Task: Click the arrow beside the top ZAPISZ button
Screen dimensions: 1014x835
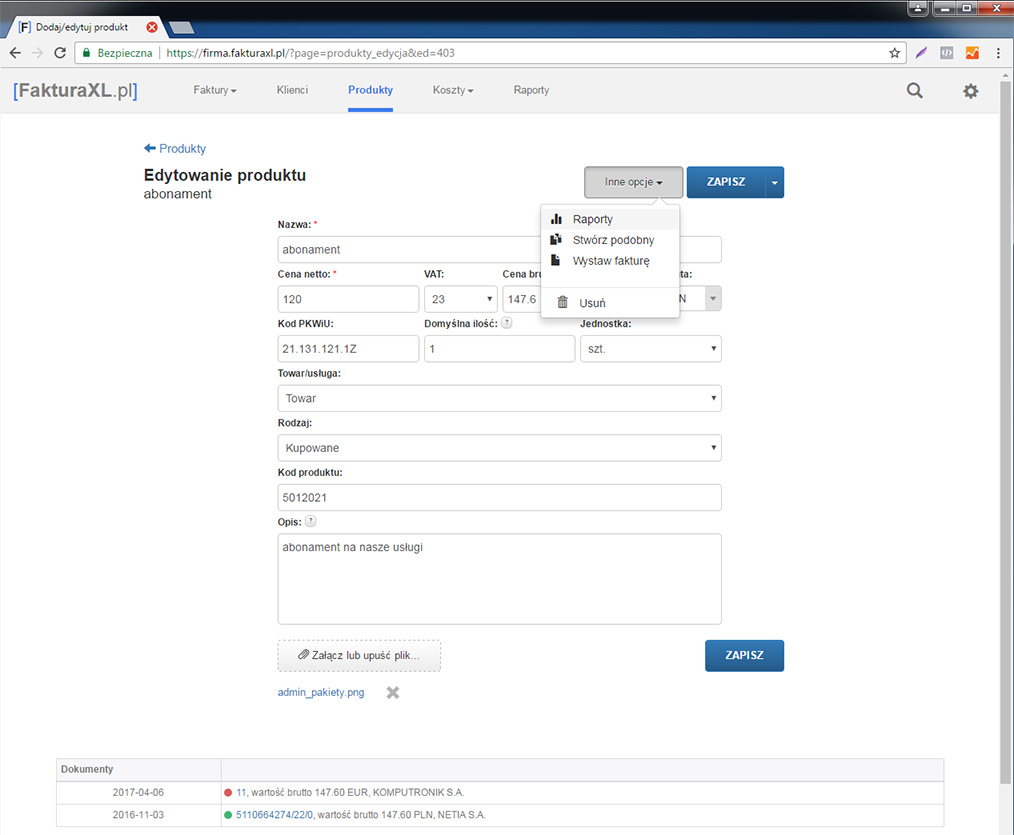Action: pos(775,183)
